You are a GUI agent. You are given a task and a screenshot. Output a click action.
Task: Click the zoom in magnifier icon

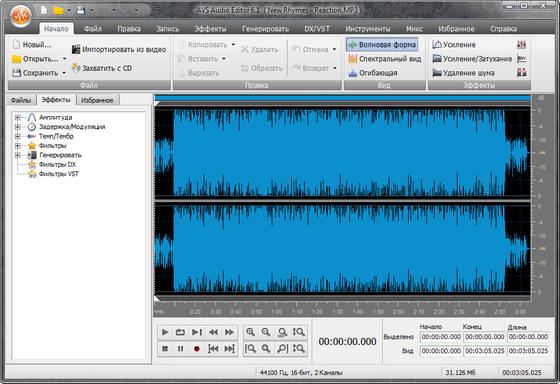[x=250, y=333]
